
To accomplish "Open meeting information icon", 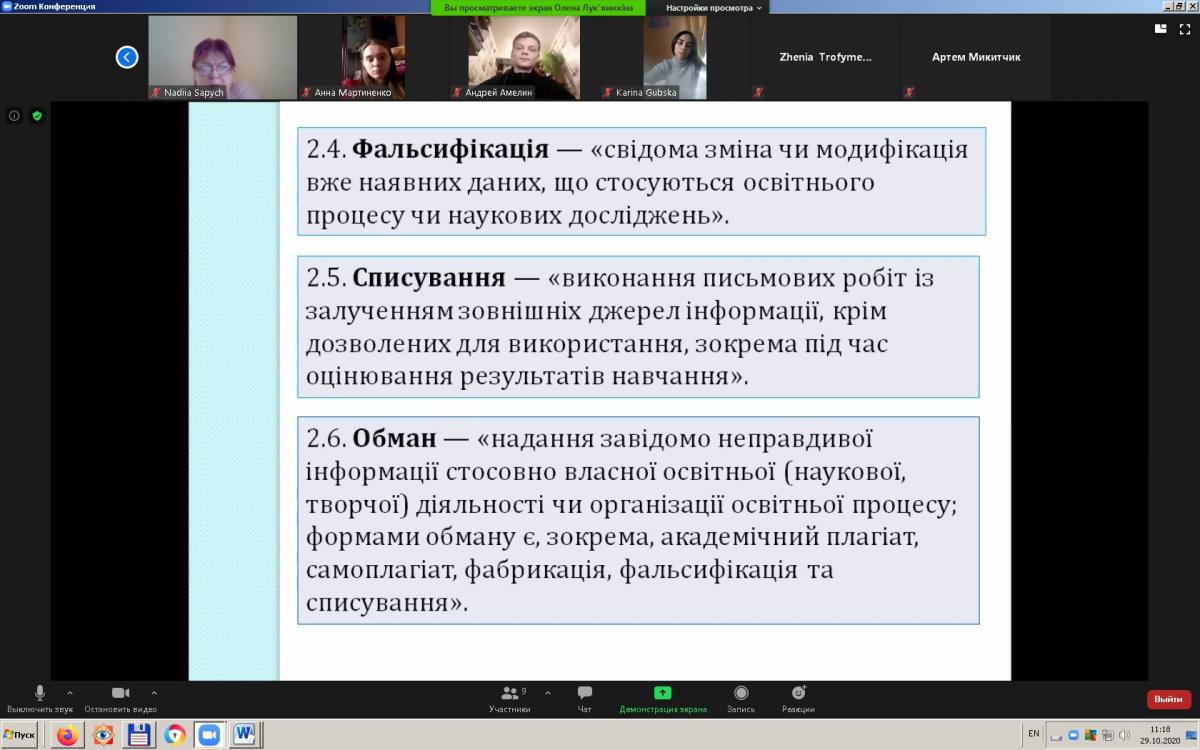I will coord(14,116).
